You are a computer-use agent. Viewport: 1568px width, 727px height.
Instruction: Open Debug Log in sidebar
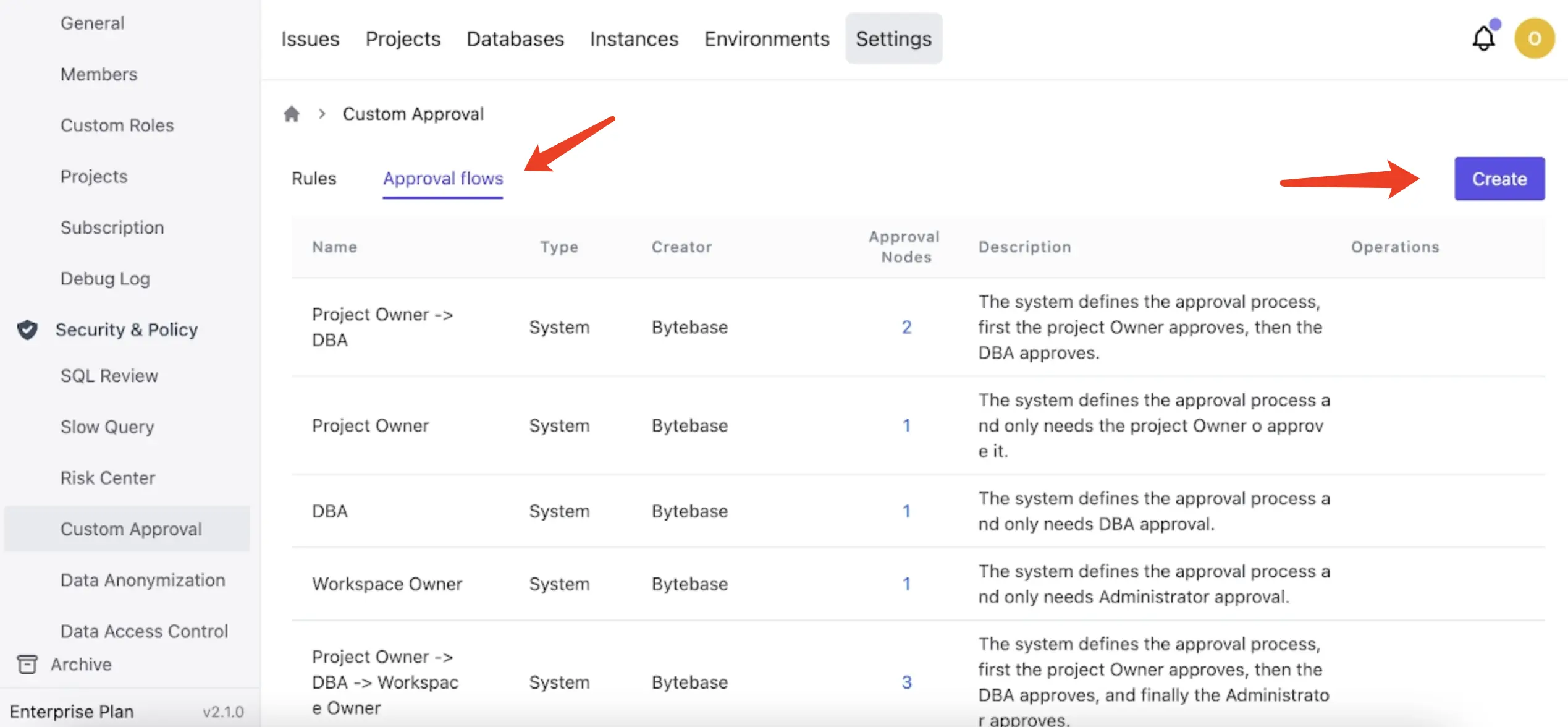105,279
